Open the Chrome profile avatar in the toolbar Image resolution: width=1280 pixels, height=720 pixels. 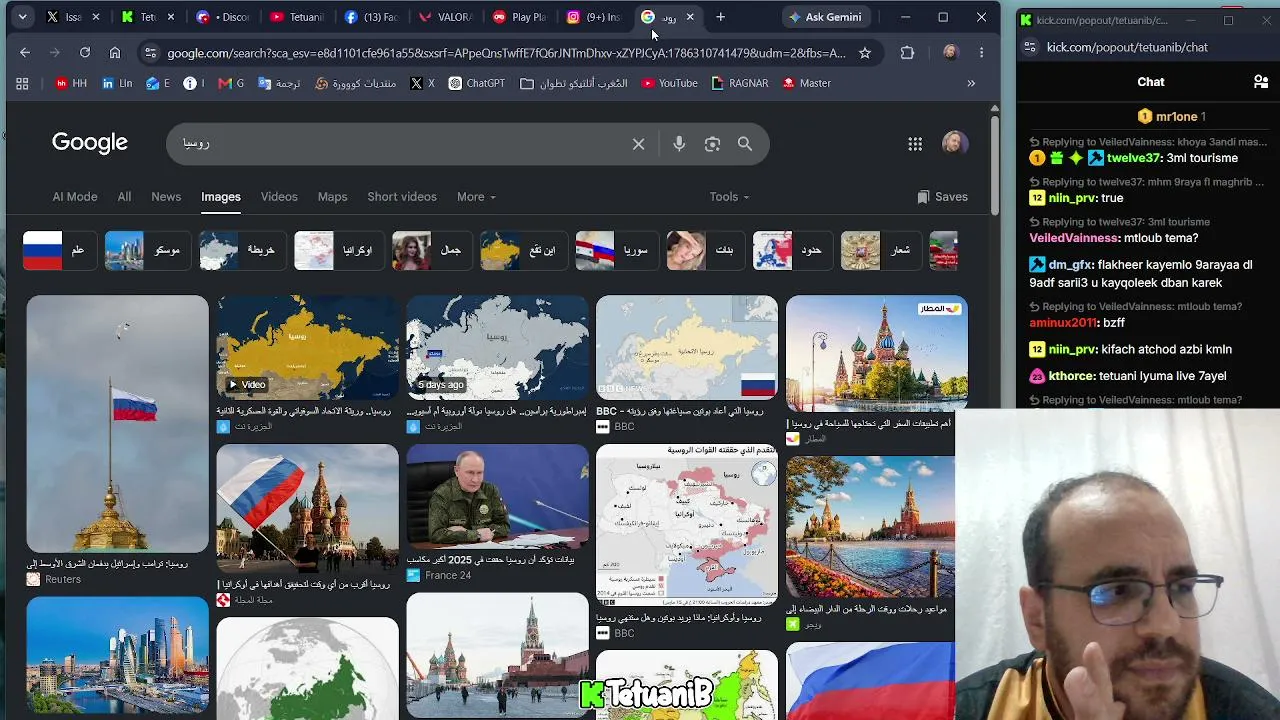[x=950, y=53]
